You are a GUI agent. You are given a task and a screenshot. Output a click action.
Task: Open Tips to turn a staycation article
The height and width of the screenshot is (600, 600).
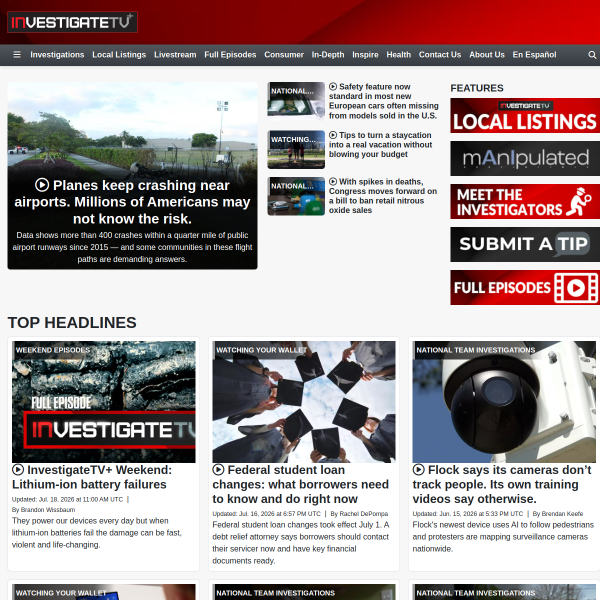(380, 145)
